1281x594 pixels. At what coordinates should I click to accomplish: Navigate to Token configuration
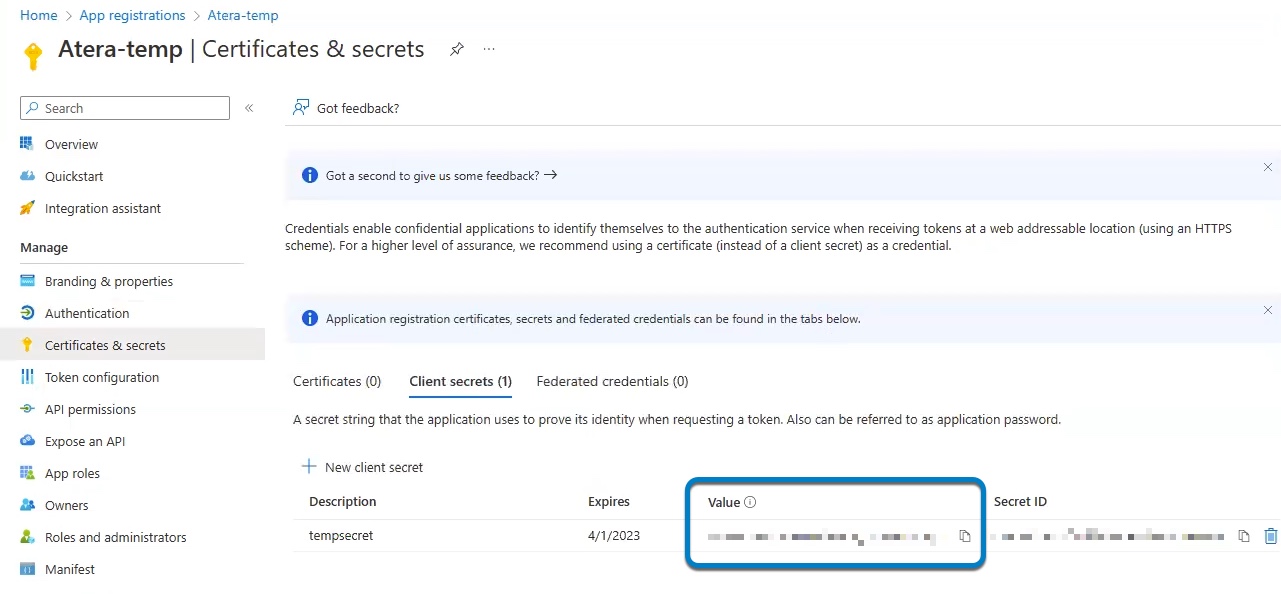click(102, 377)
